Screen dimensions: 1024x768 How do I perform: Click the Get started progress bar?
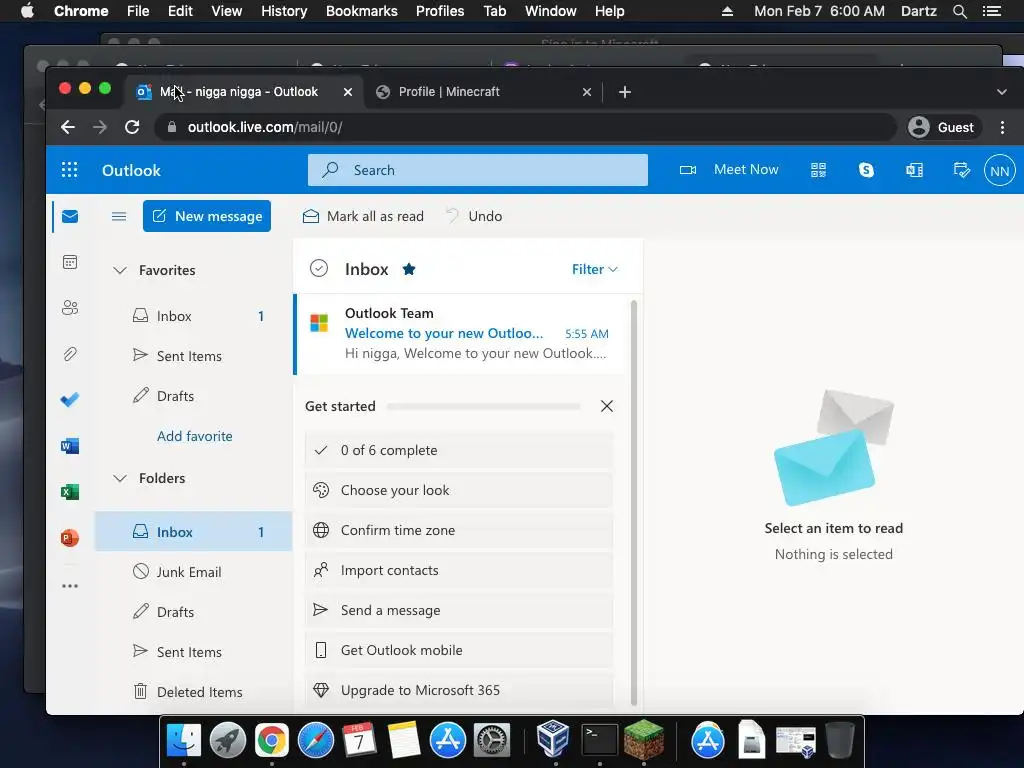point(484,406)
